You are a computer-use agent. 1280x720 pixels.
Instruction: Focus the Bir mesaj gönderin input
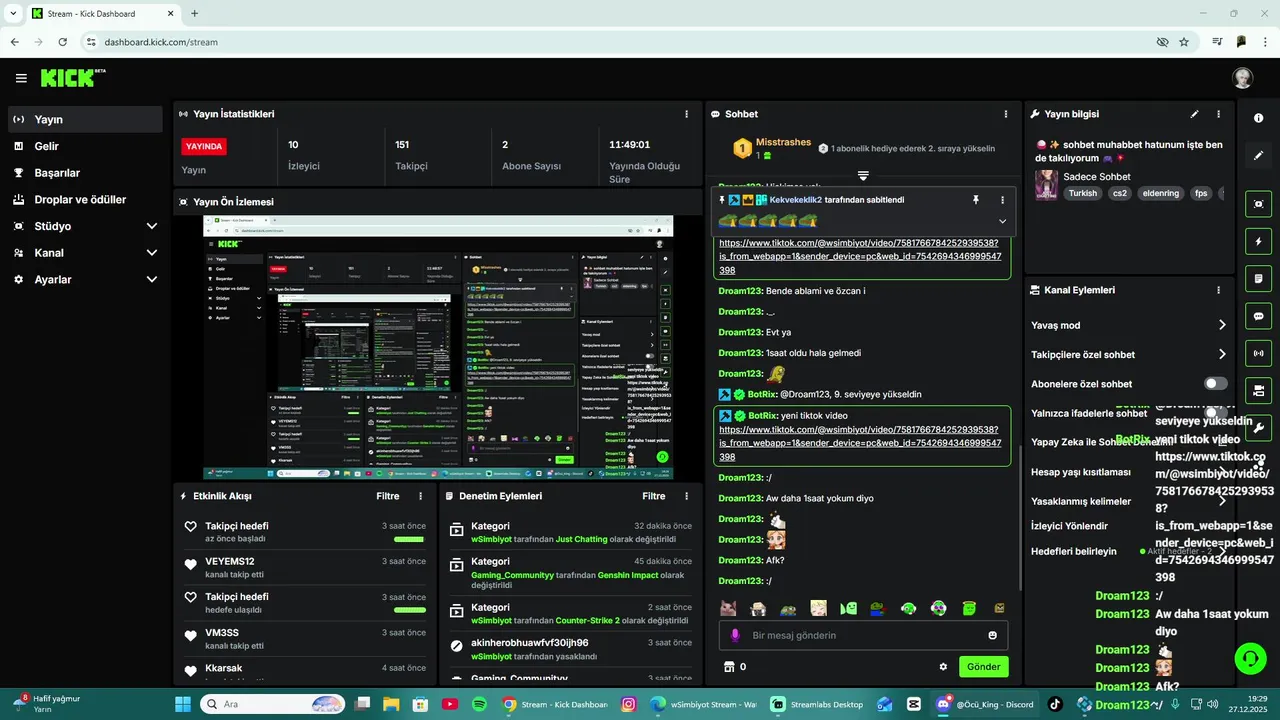tap(864, 635)
